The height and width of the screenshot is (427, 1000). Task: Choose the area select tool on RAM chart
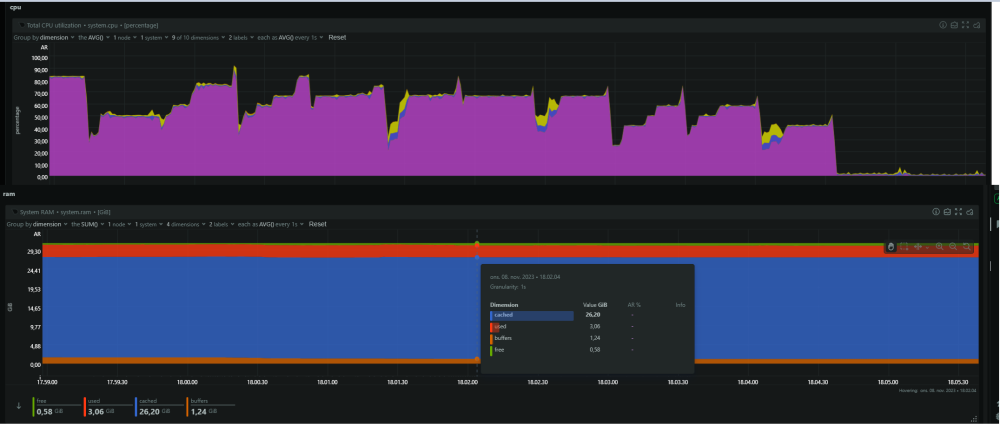coord(904,247)
